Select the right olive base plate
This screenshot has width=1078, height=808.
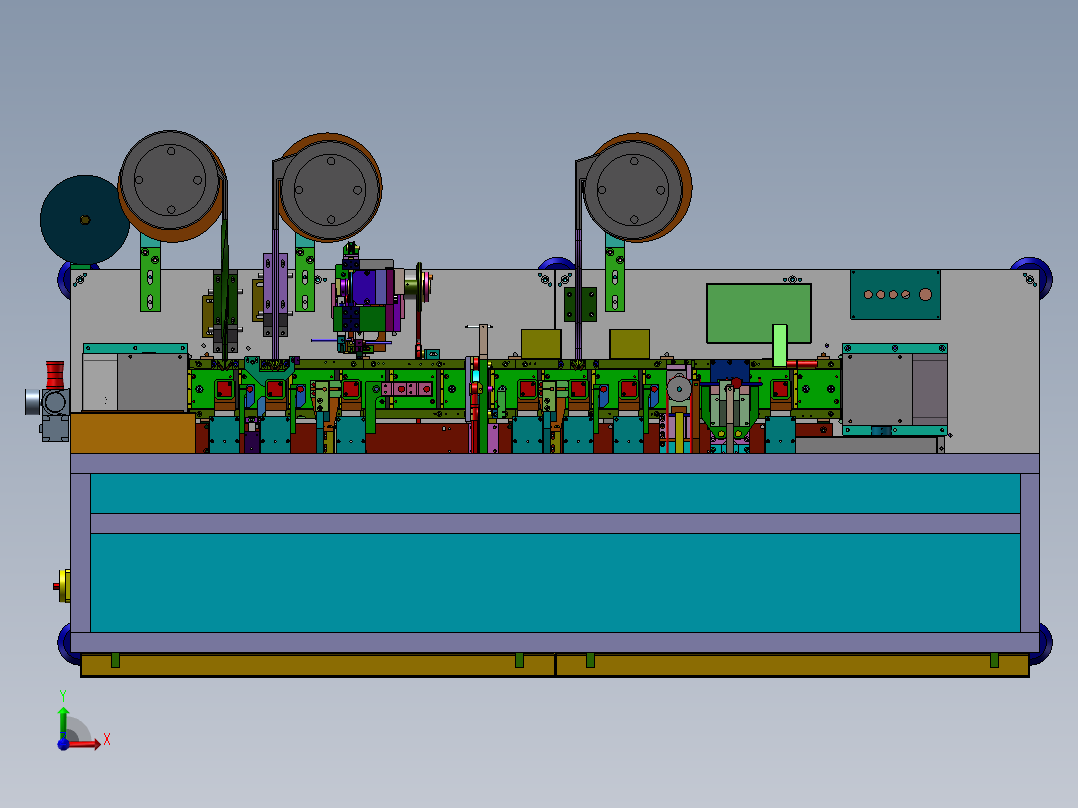[792, 665]
